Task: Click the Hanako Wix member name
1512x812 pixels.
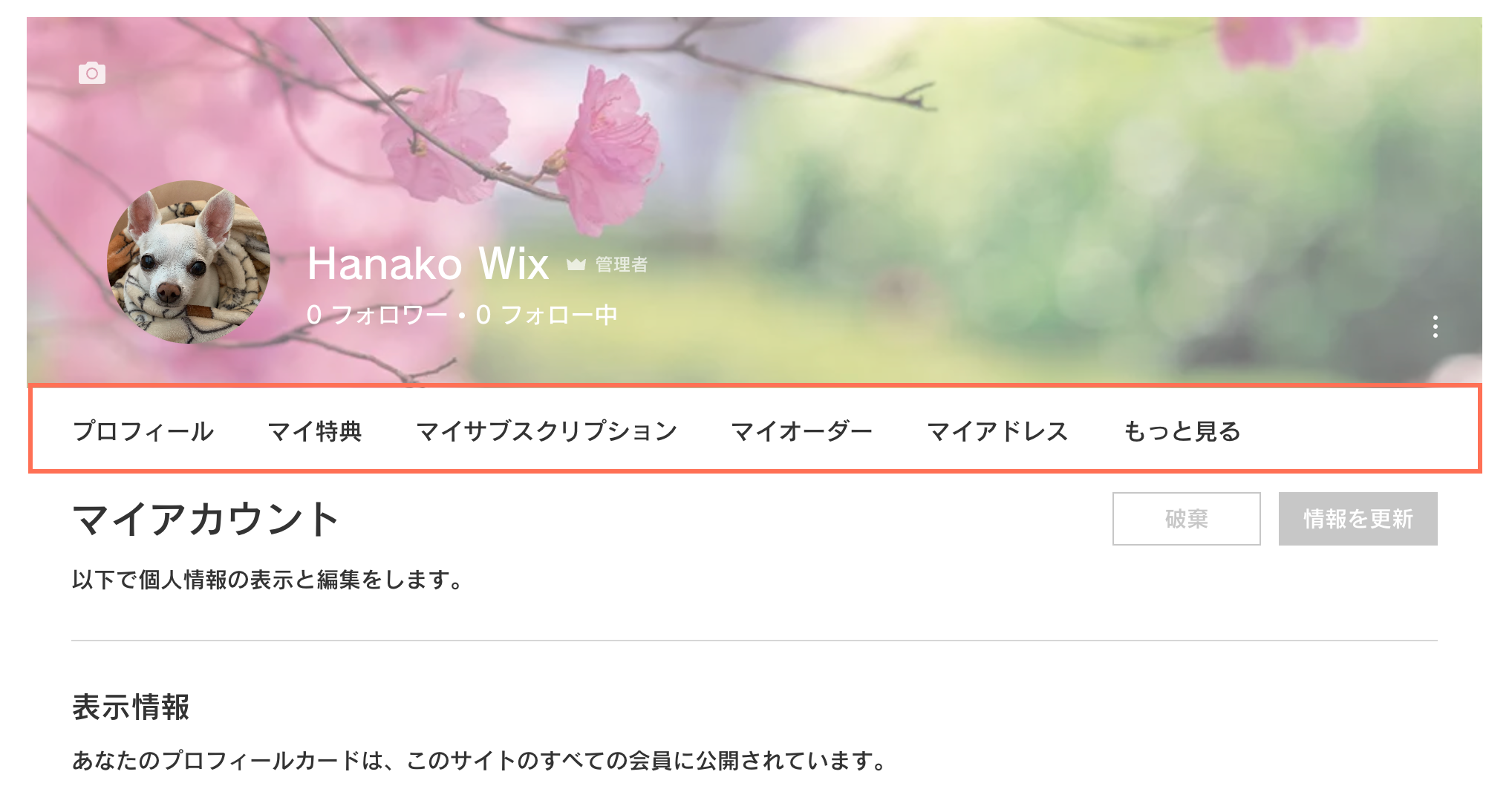Action: [x=428, y=263]
